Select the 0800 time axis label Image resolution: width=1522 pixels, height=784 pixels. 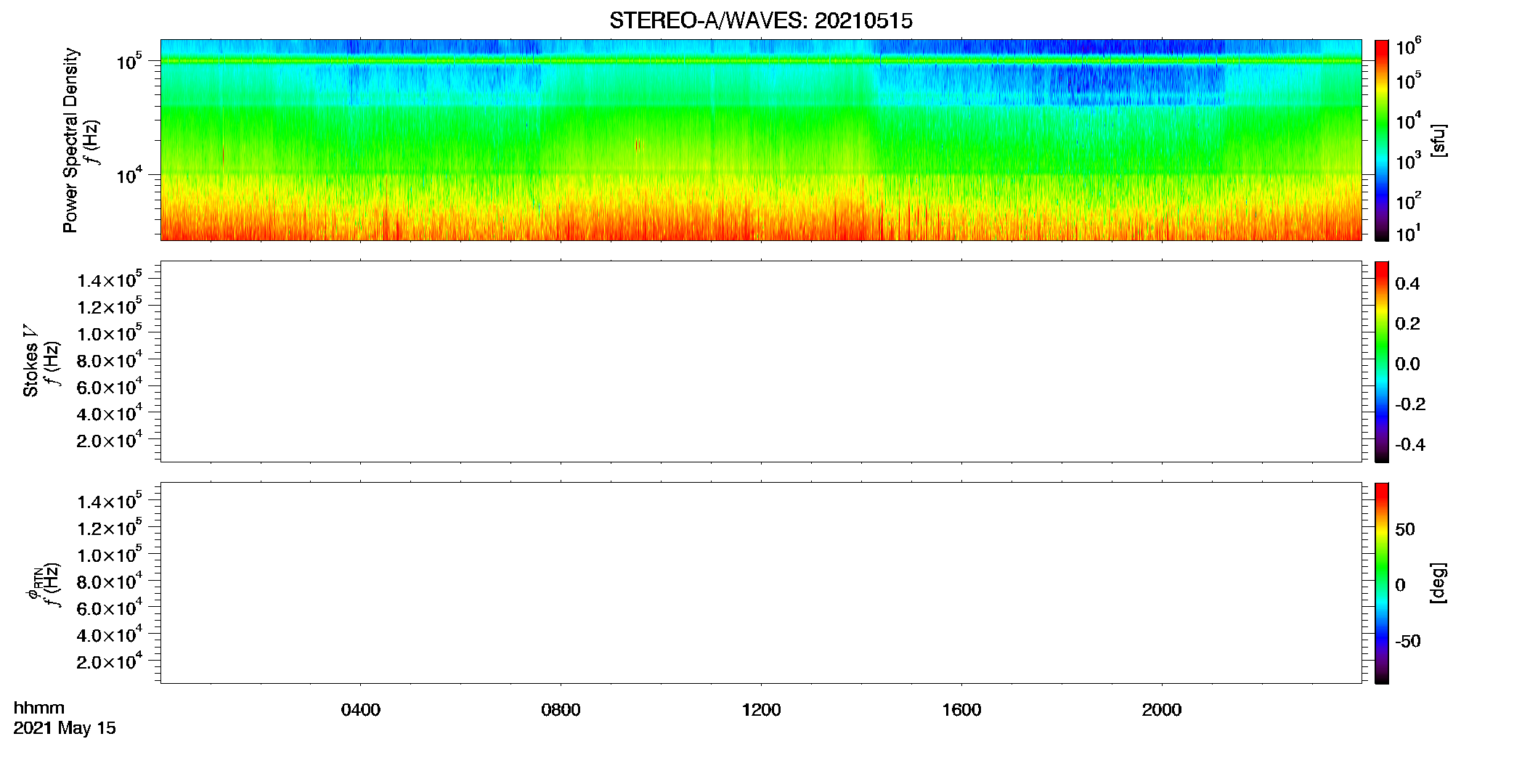click(x=561, y=710)
